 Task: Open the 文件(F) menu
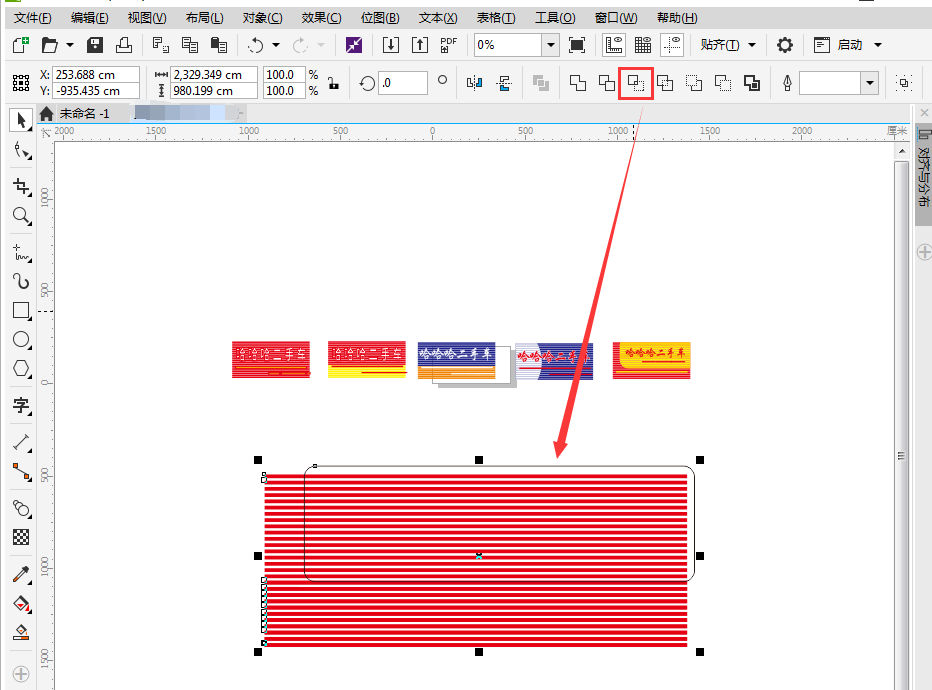(33, 18)
